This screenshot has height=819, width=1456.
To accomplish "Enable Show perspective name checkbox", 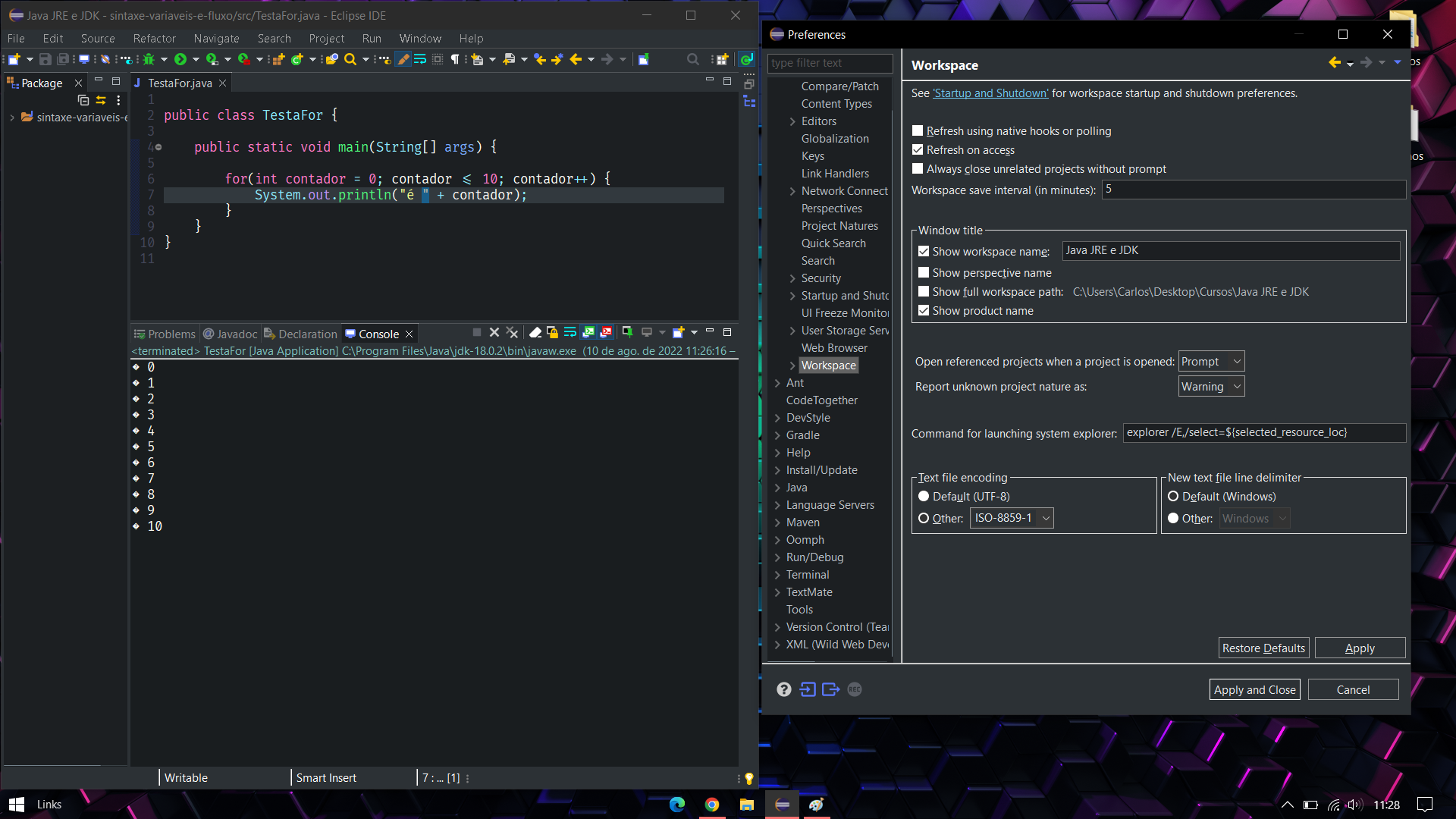I will (924, 273).
